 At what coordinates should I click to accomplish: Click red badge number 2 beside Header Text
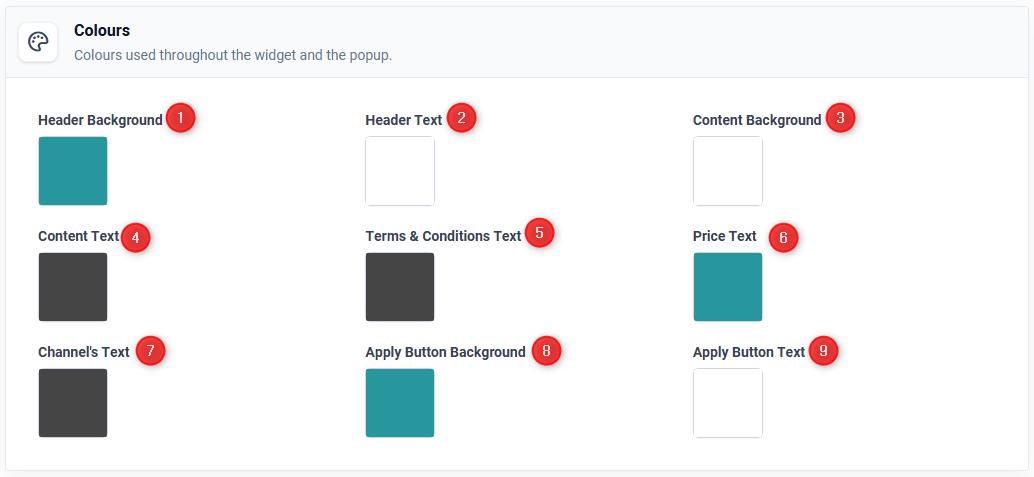coord(462,118)
